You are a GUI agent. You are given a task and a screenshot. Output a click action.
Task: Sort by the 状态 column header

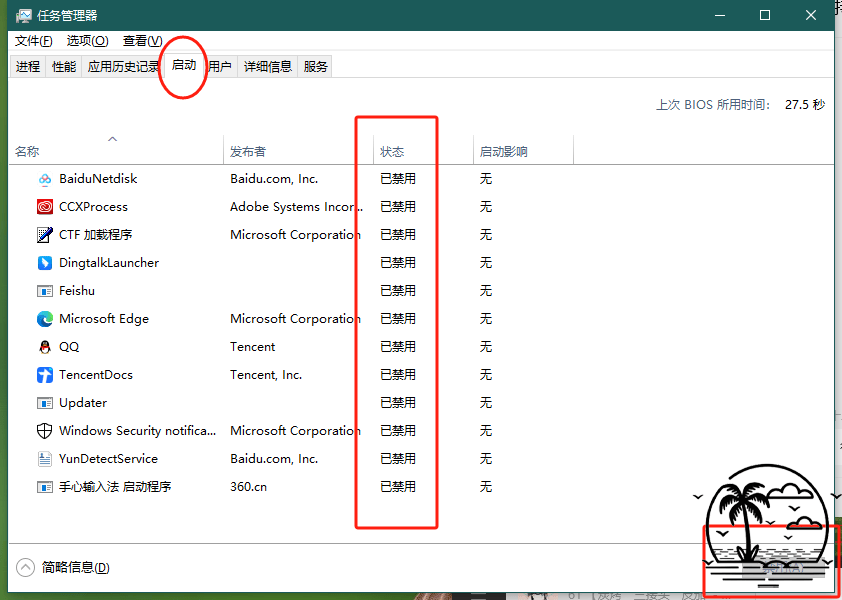tap(423, 151)
